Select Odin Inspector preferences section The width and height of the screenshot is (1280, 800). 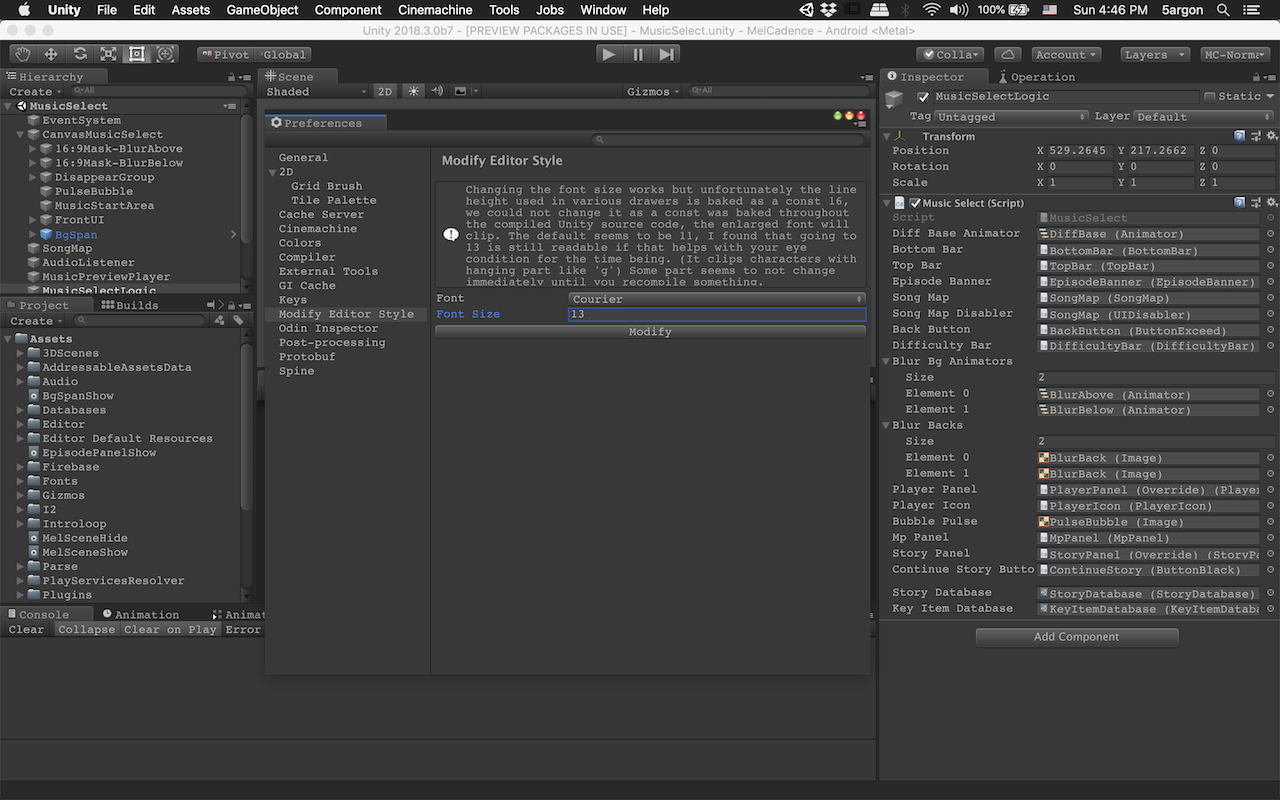point(328,328)
